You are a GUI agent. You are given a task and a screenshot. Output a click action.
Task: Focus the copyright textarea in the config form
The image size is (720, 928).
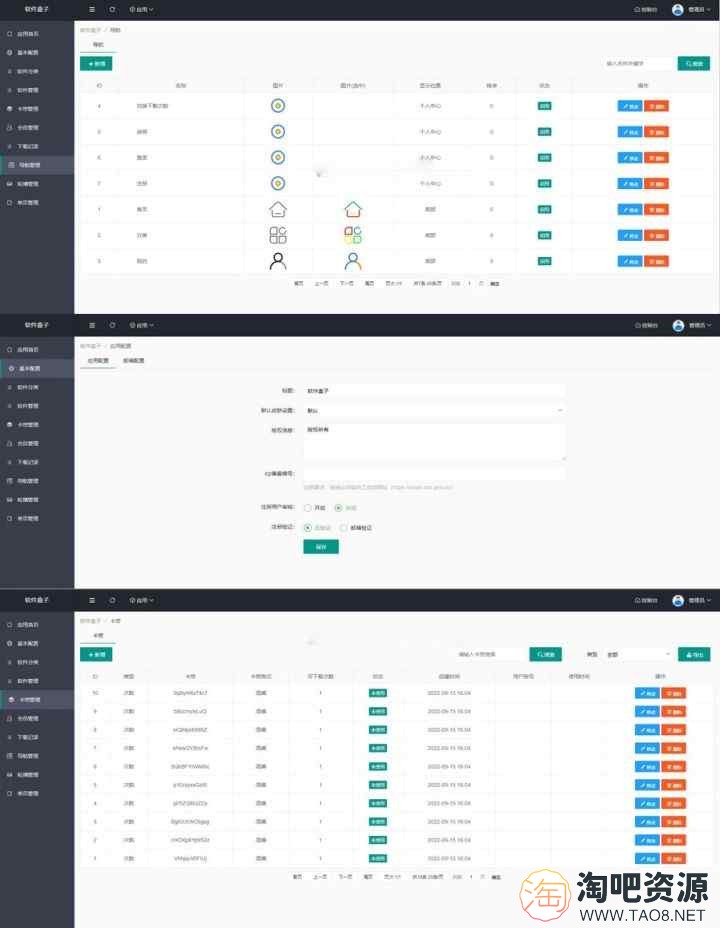click(434, 442)
